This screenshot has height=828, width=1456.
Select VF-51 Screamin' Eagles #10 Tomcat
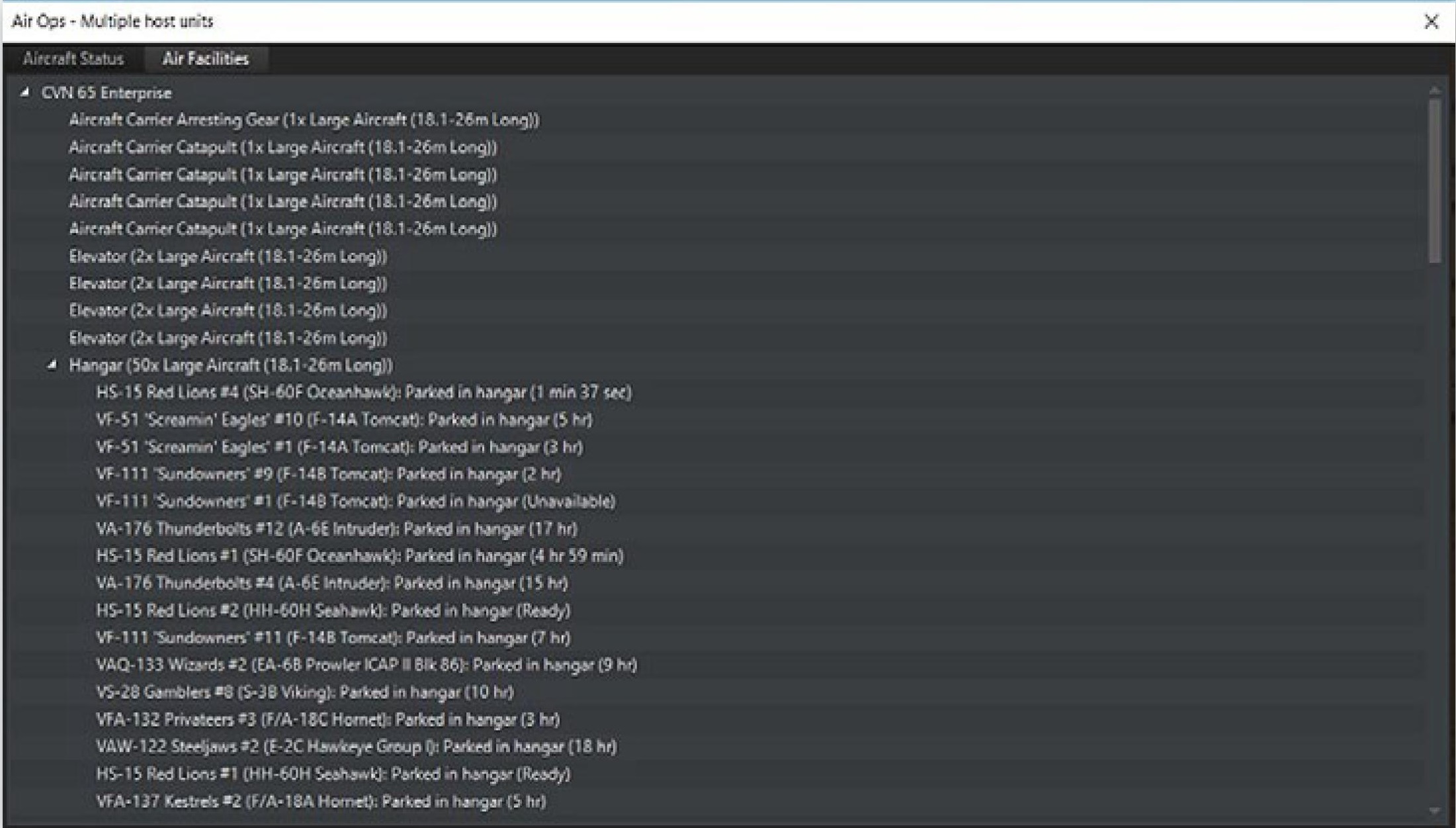[344, 420]
